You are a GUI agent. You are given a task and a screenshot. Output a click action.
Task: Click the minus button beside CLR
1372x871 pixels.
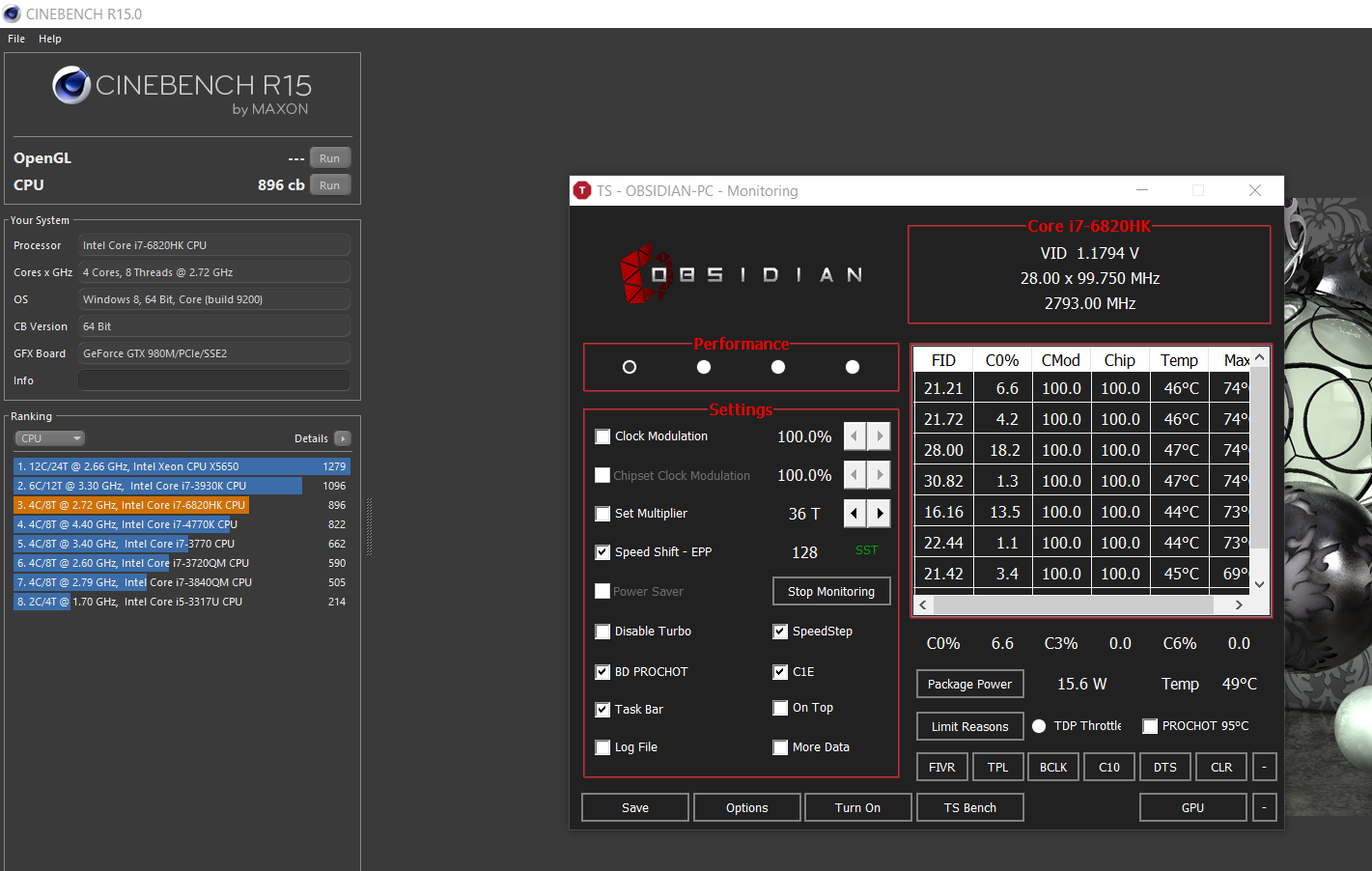[x=1264, y=768]
